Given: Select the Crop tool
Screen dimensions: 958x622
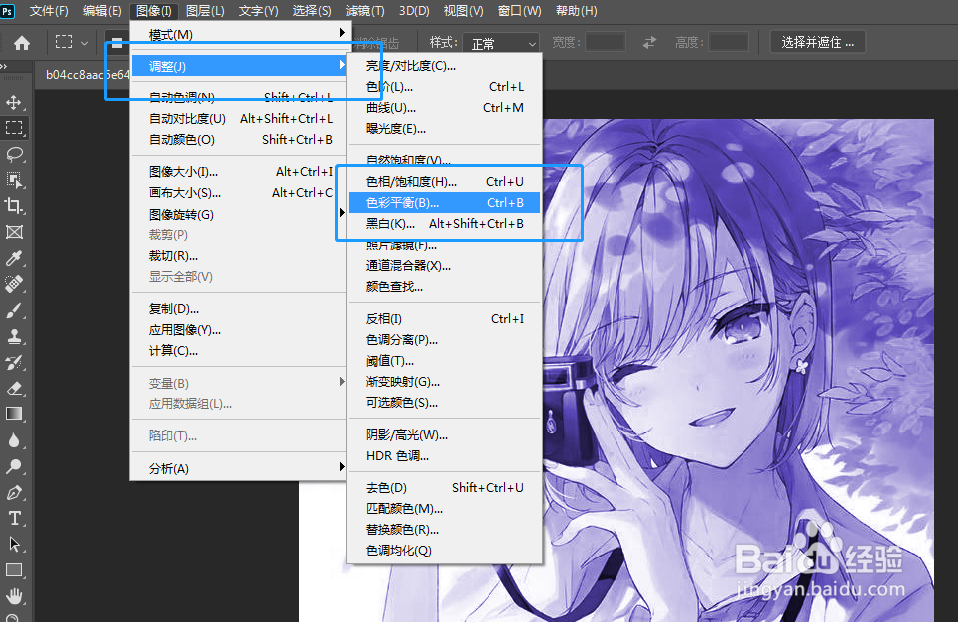Looking at the screenshot, I should (x=14, y=205).
